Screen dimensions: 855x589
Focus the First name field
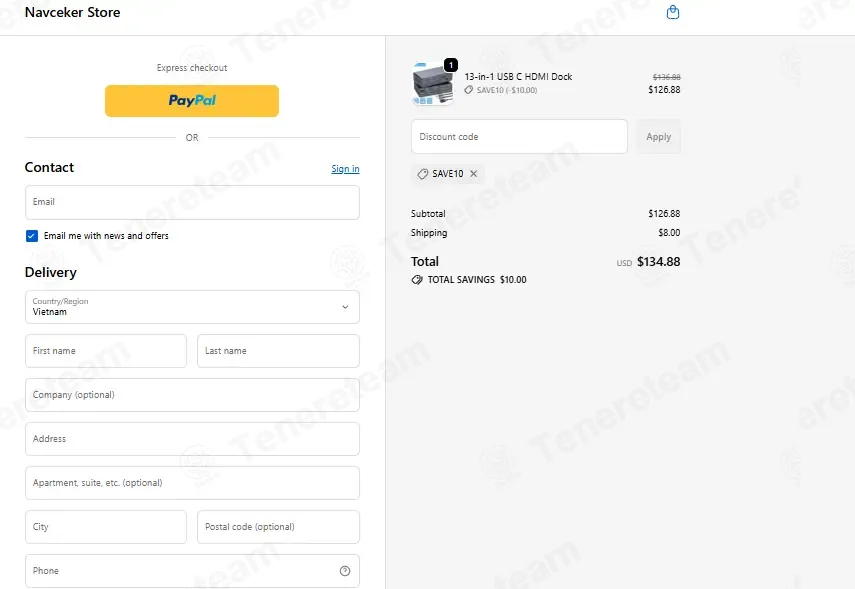point(106,351)
